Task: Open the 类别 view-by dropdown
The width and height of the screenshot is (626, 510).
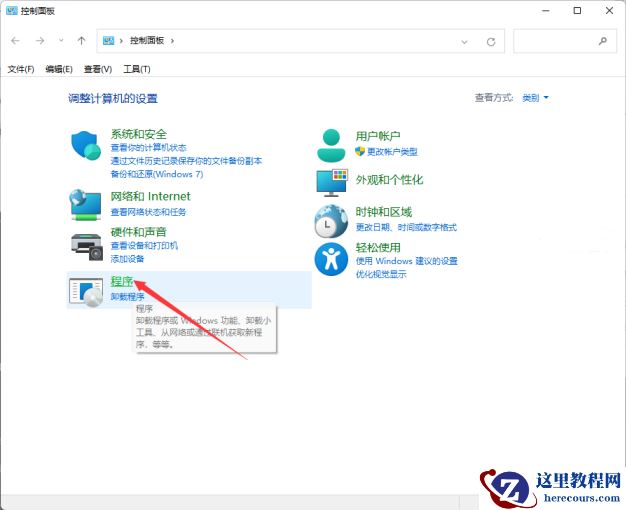Action: click(x=535, y=98)
